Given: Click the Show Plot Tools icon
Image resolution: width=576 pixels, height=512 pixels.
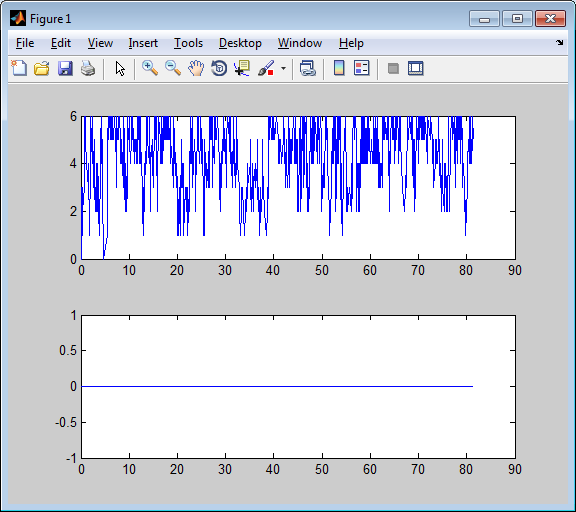Looking at the screenshot, I should 416,68.
